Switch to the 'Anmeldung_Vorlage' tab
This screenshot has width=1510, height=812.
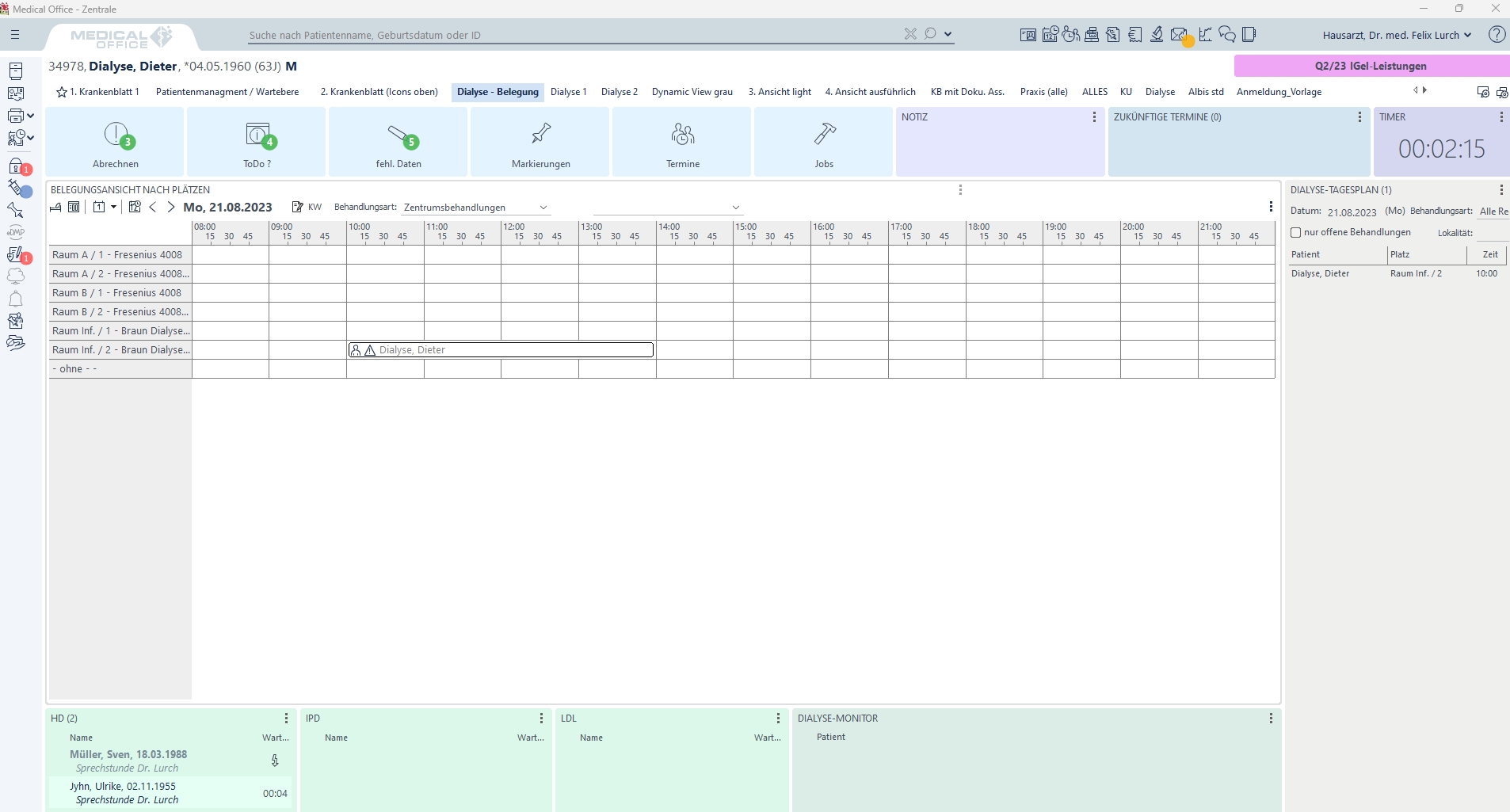coord(1279,92)
